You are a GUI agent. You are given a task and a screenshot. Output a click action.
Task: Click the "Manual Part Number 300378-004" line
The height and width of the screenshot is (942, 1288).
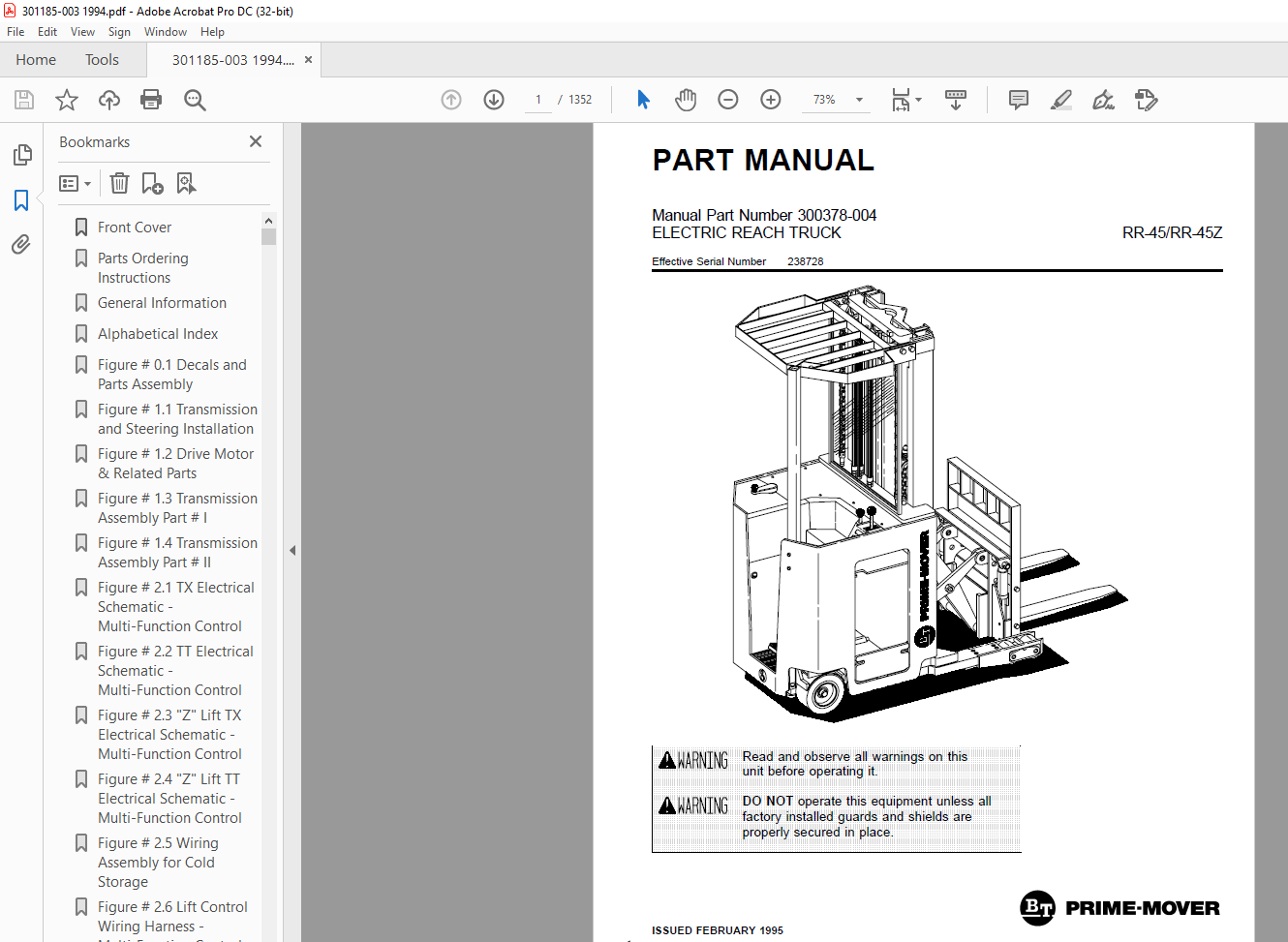[x=764, y=215]
